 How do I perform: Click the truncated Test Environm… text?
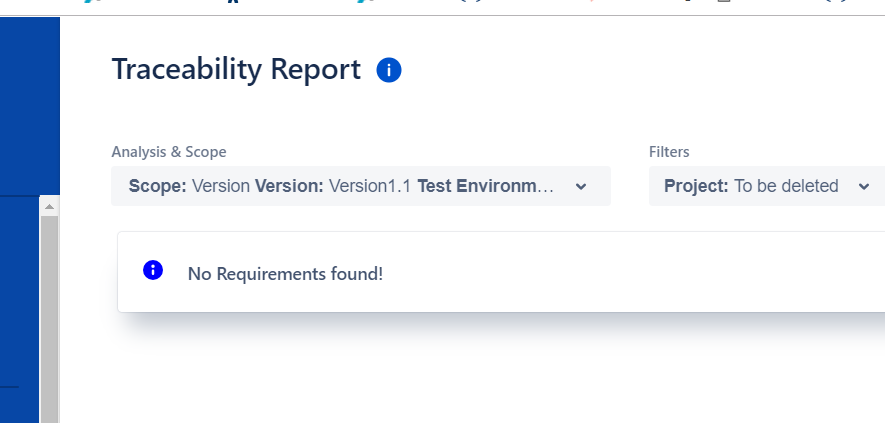(x=485, y=186)
